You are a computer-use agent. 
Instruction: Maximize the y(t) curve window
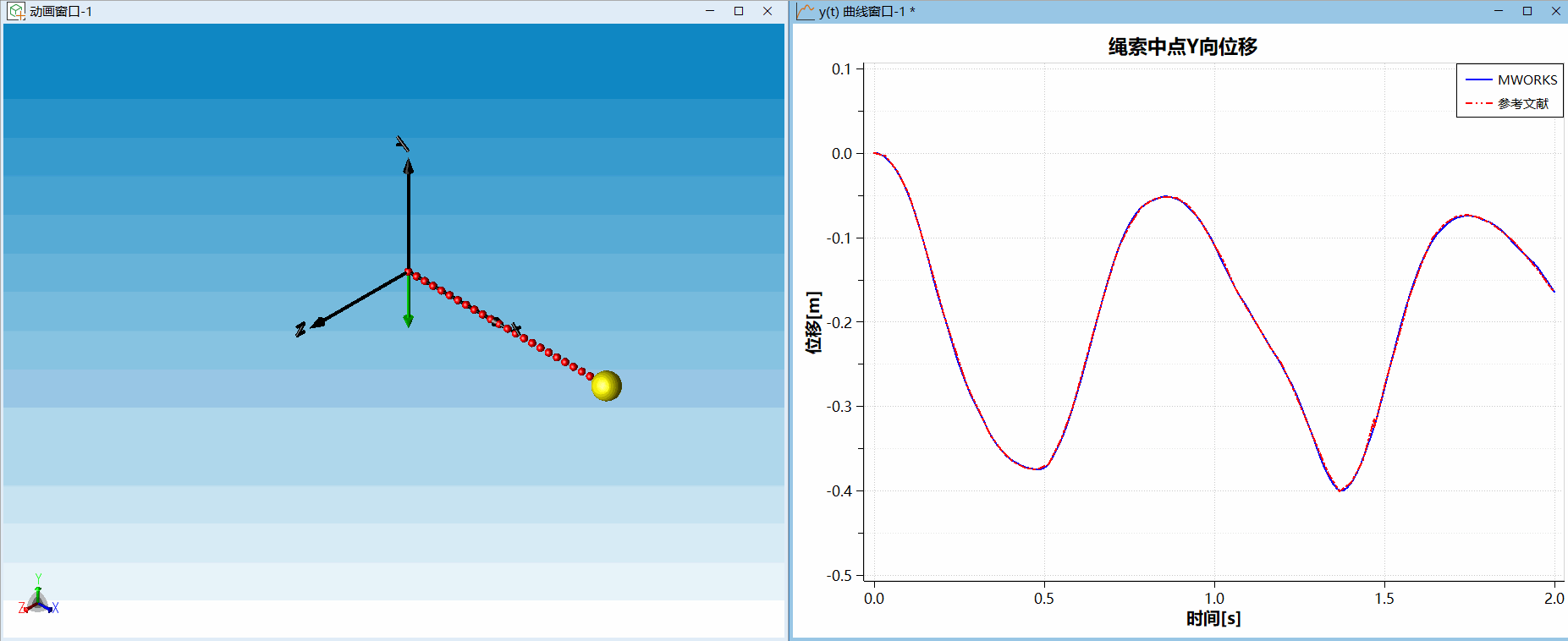pyautogui.click(x=1527, y=11)
